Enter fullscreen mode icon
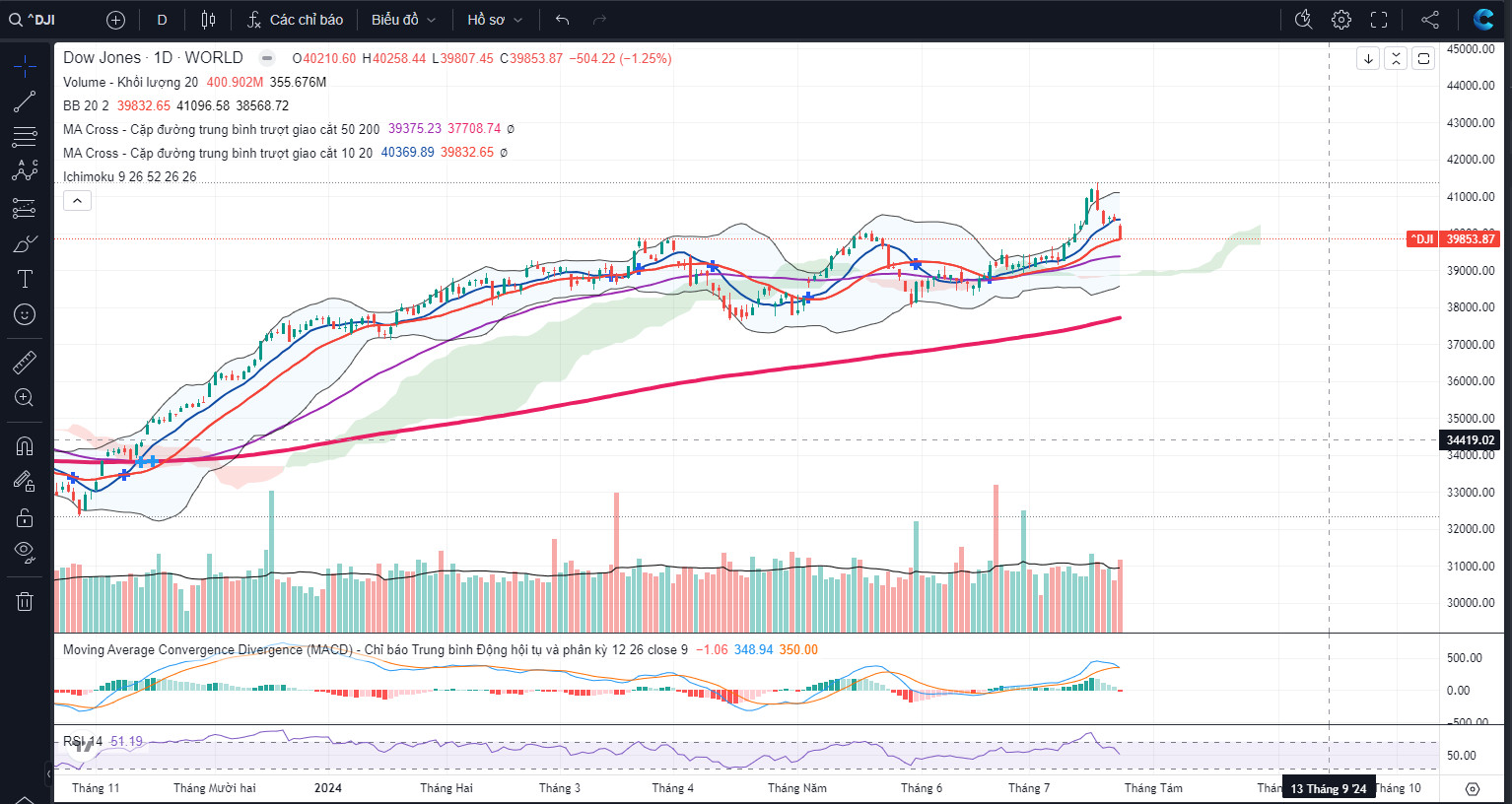Screen dimensions: 1512x804 click(x=1379, y=20)
